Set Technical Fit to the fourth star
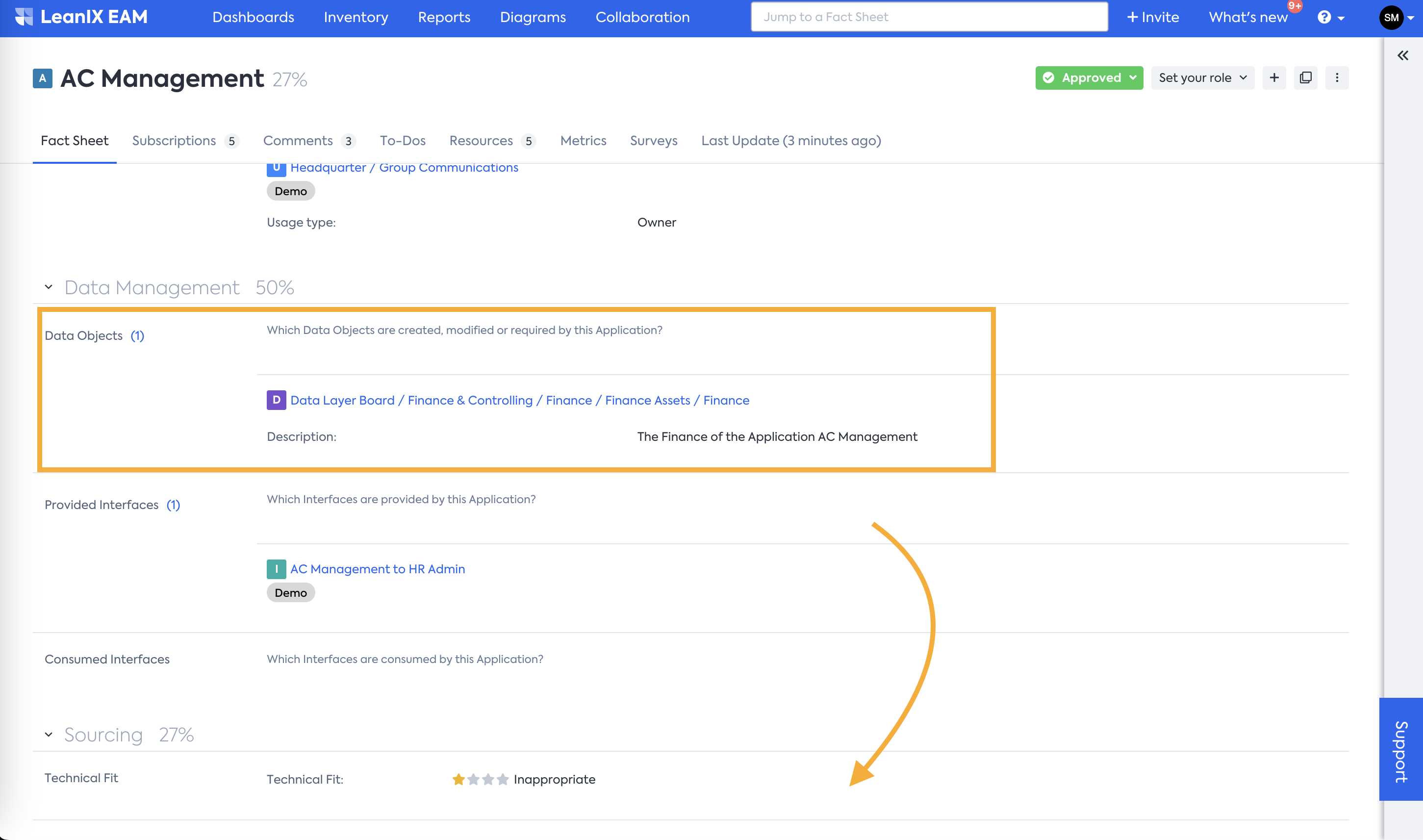The height and width of the screenshot is (840, 1423). [x=503, y=779]
